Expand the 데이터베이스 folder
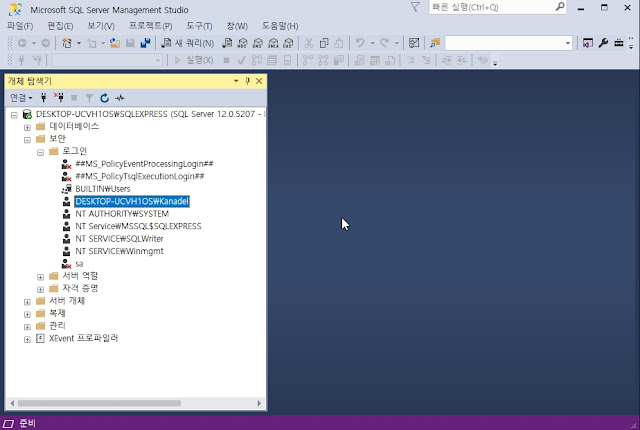This screenshot has height=430, width=640. (x=27, y=127)
